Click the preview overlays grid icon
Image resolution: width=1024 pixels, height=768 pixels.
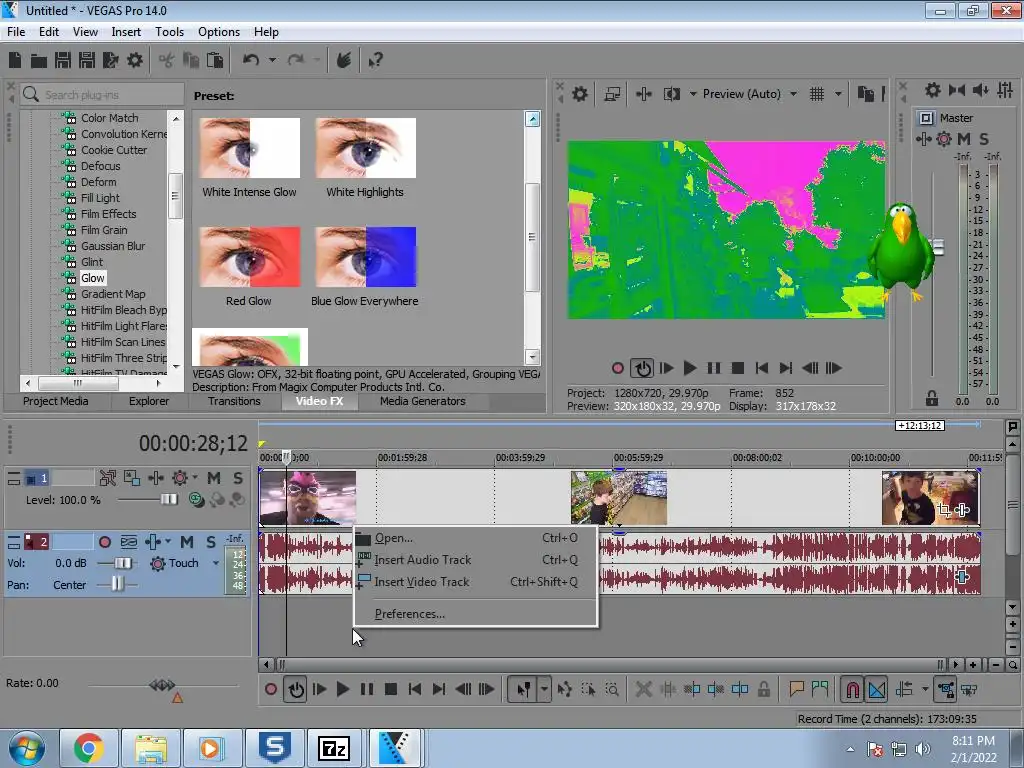[x=817, y=94]
